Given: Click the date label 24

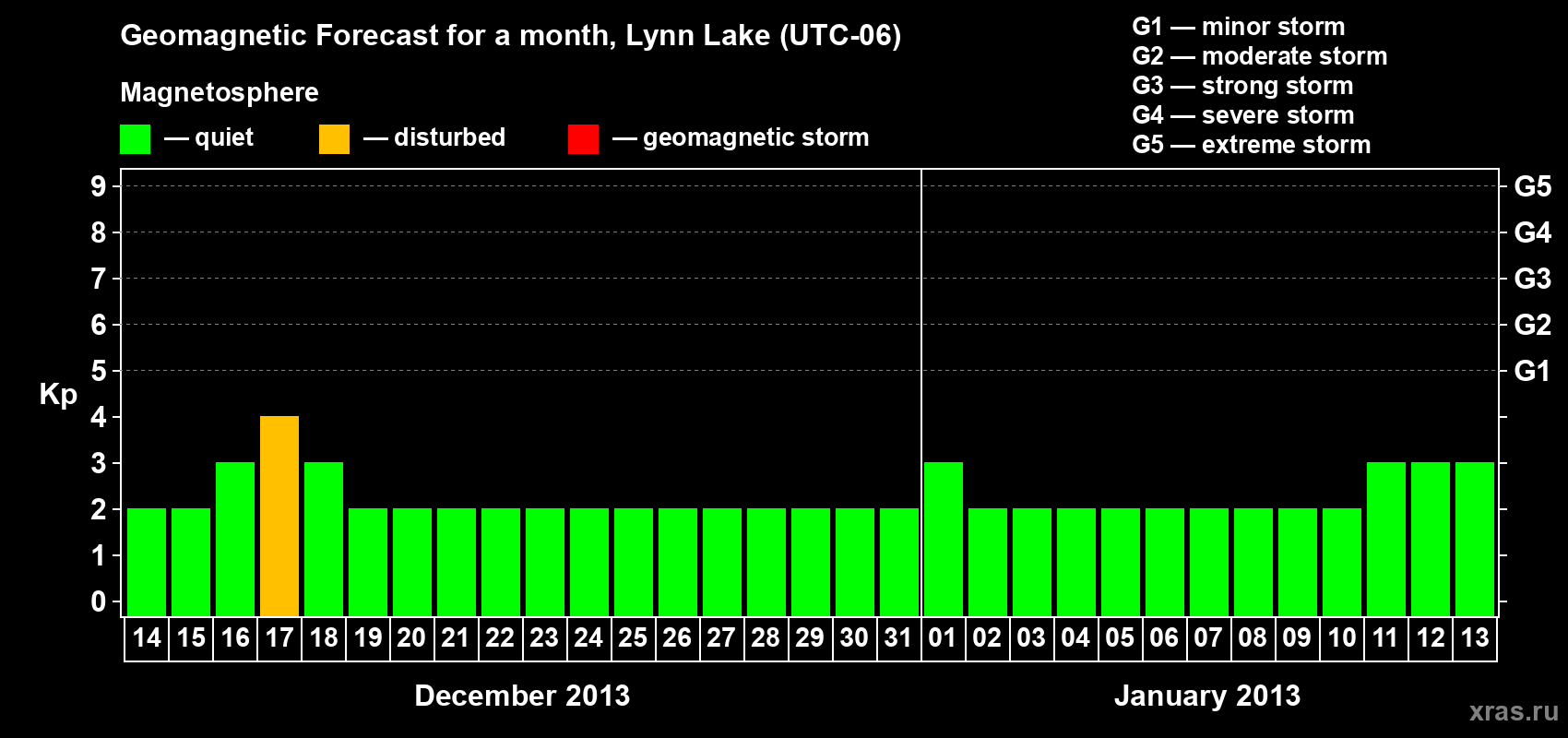Looking at the screenshot, I should [589, 637].
